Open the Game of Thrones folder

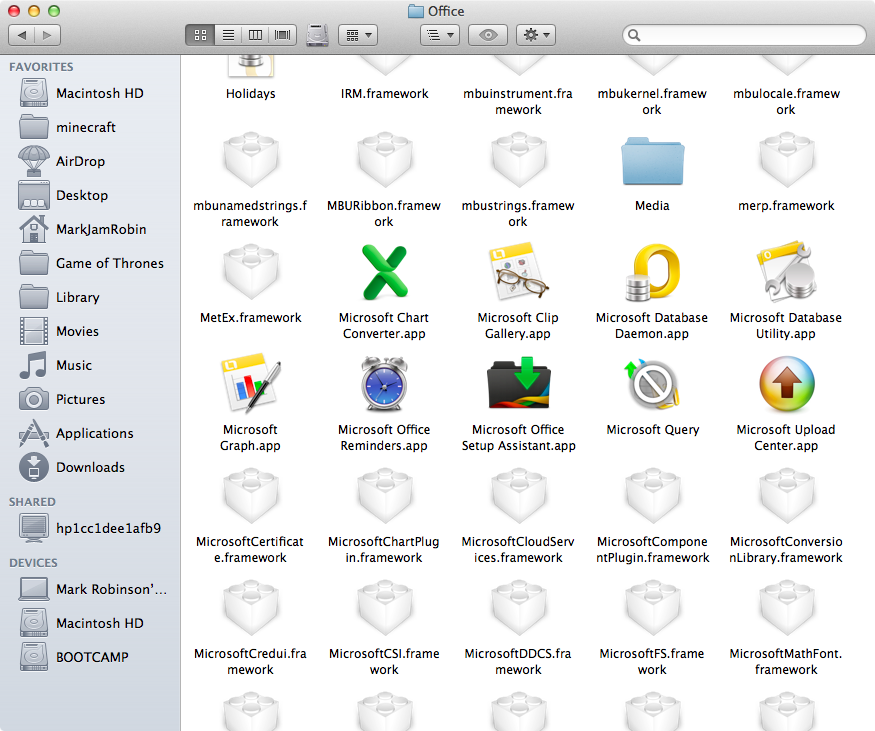pyautogui.click(x=90, y=263)
